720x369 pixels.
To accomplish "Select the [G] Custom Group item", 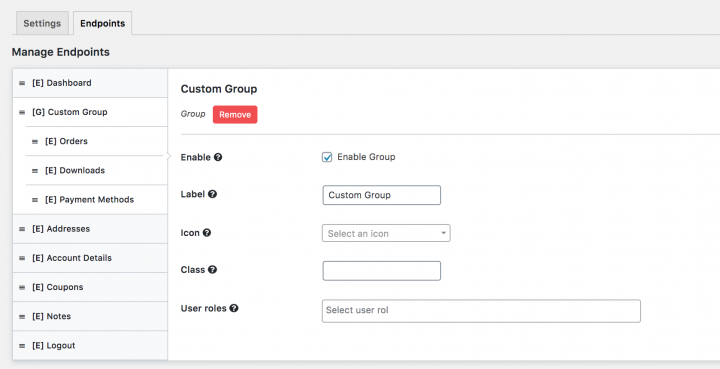I will [90, 112].
